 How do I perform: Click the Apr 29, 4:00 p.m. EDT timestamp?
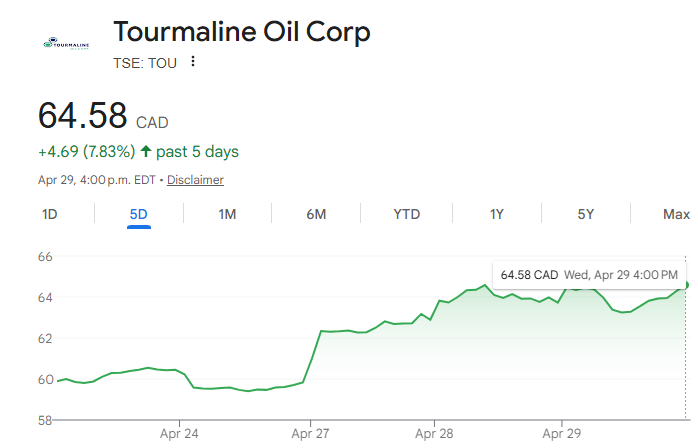[97, 180]
